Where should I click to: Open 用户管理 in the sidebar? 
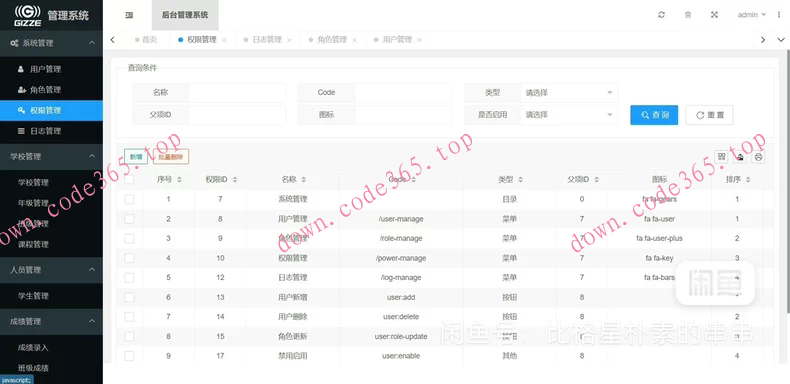coord(51,69)
